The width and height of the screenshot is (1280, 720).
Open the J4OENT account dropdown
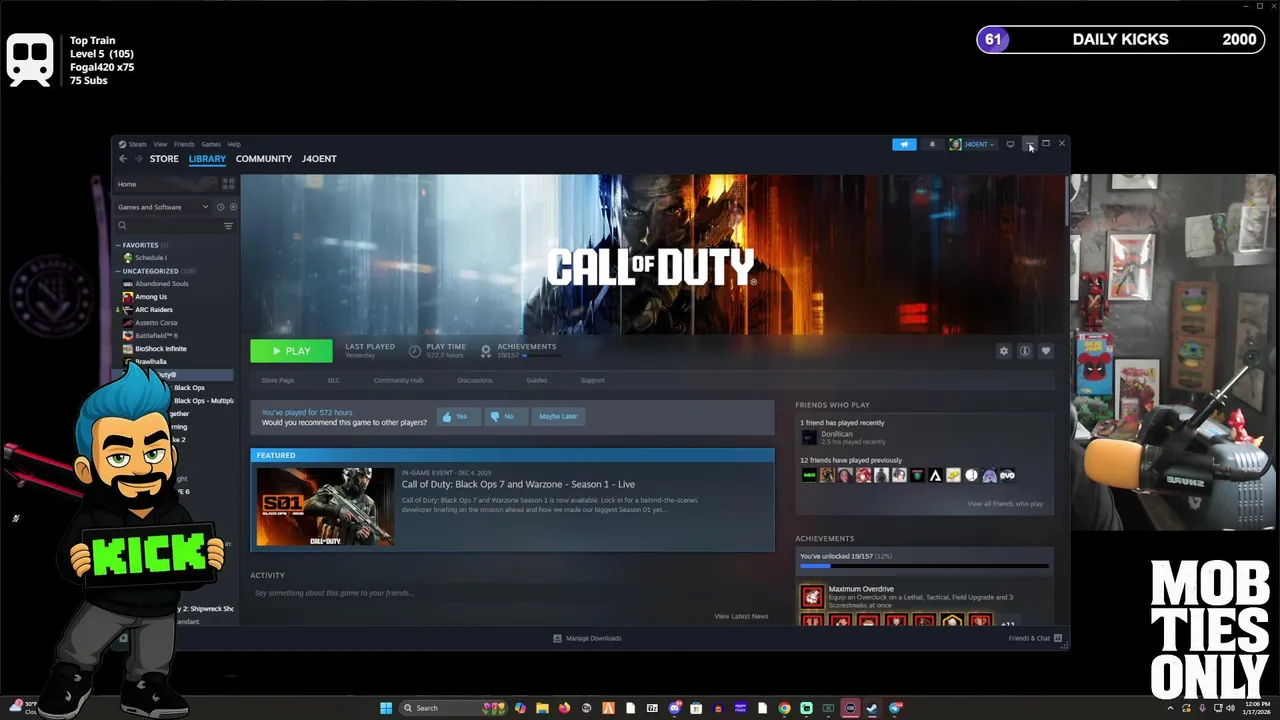pyautogui.click(x=972, y=144)
